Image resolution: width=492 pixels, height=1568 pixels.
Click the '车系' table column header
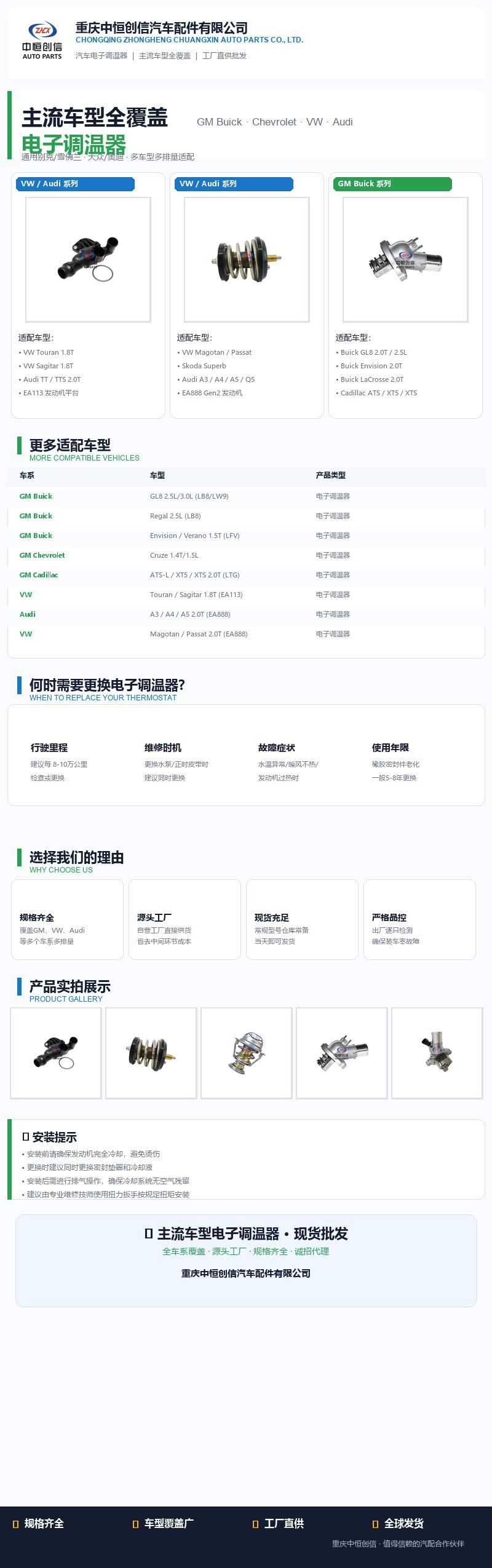click(27, 475)
